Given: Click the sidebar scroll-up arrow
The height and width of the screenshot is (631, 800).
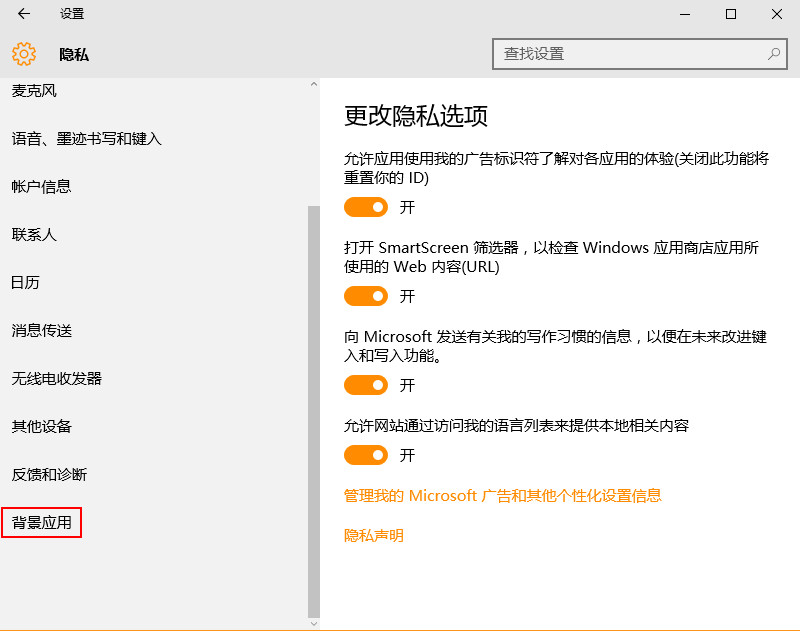Looking at the screenshot, I should 314,84.
